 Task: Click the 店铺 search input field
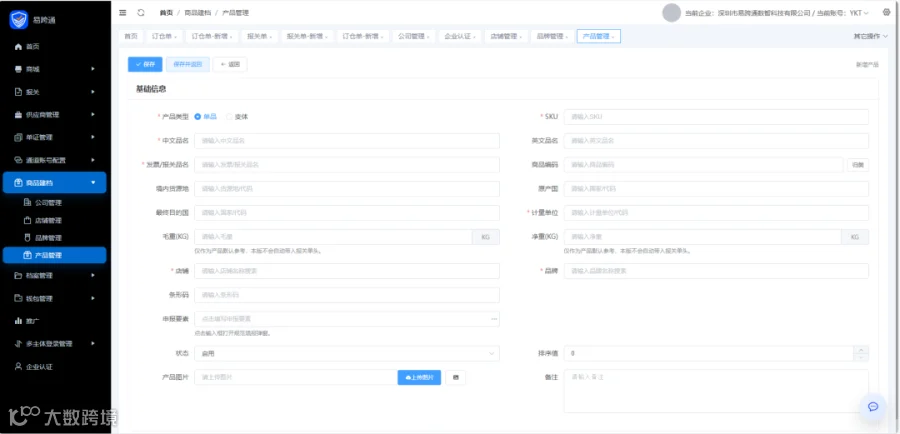click(x=347, y=271)
